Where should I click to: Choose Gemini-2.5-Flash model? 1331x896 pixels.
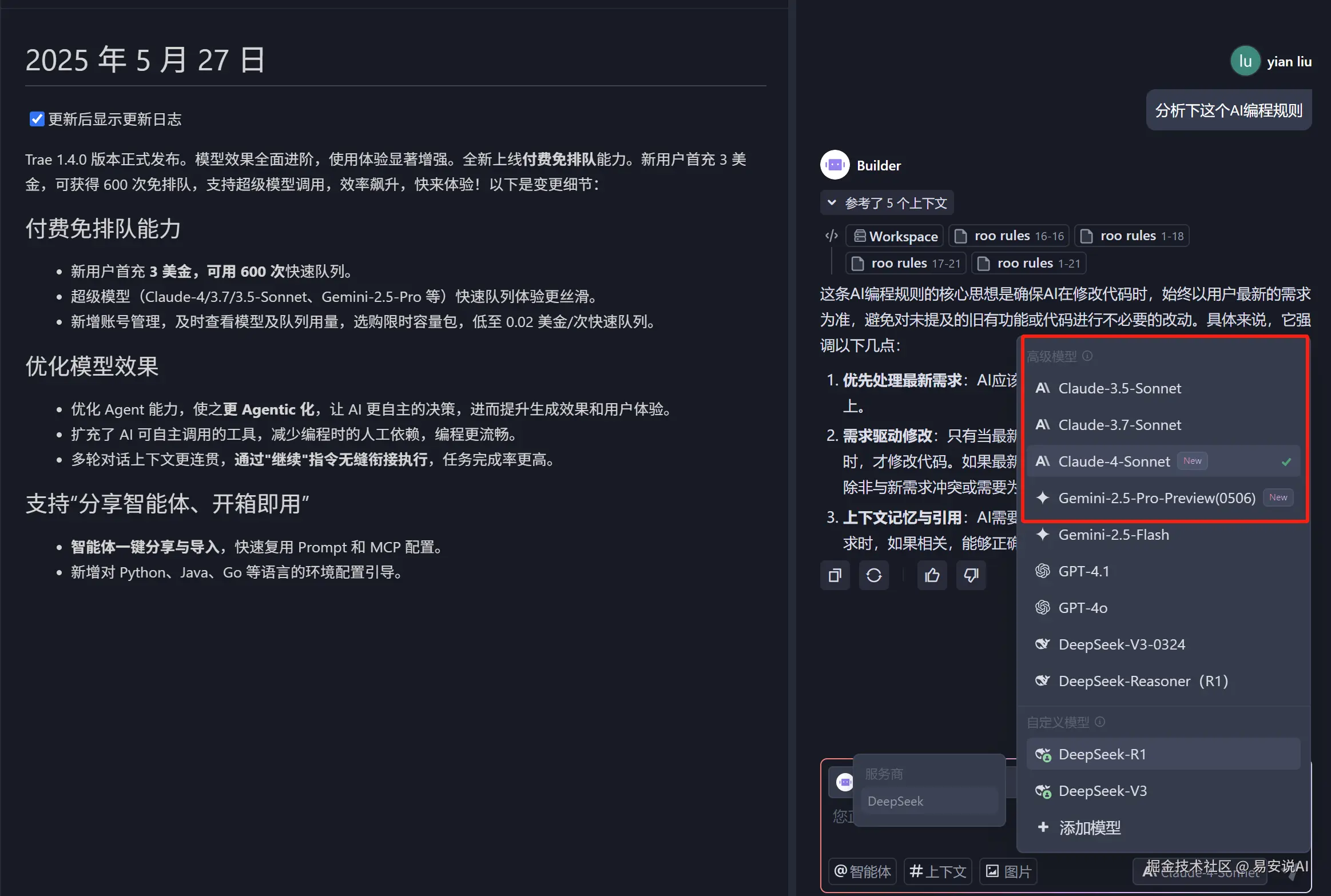click(x=1113, y=535)
